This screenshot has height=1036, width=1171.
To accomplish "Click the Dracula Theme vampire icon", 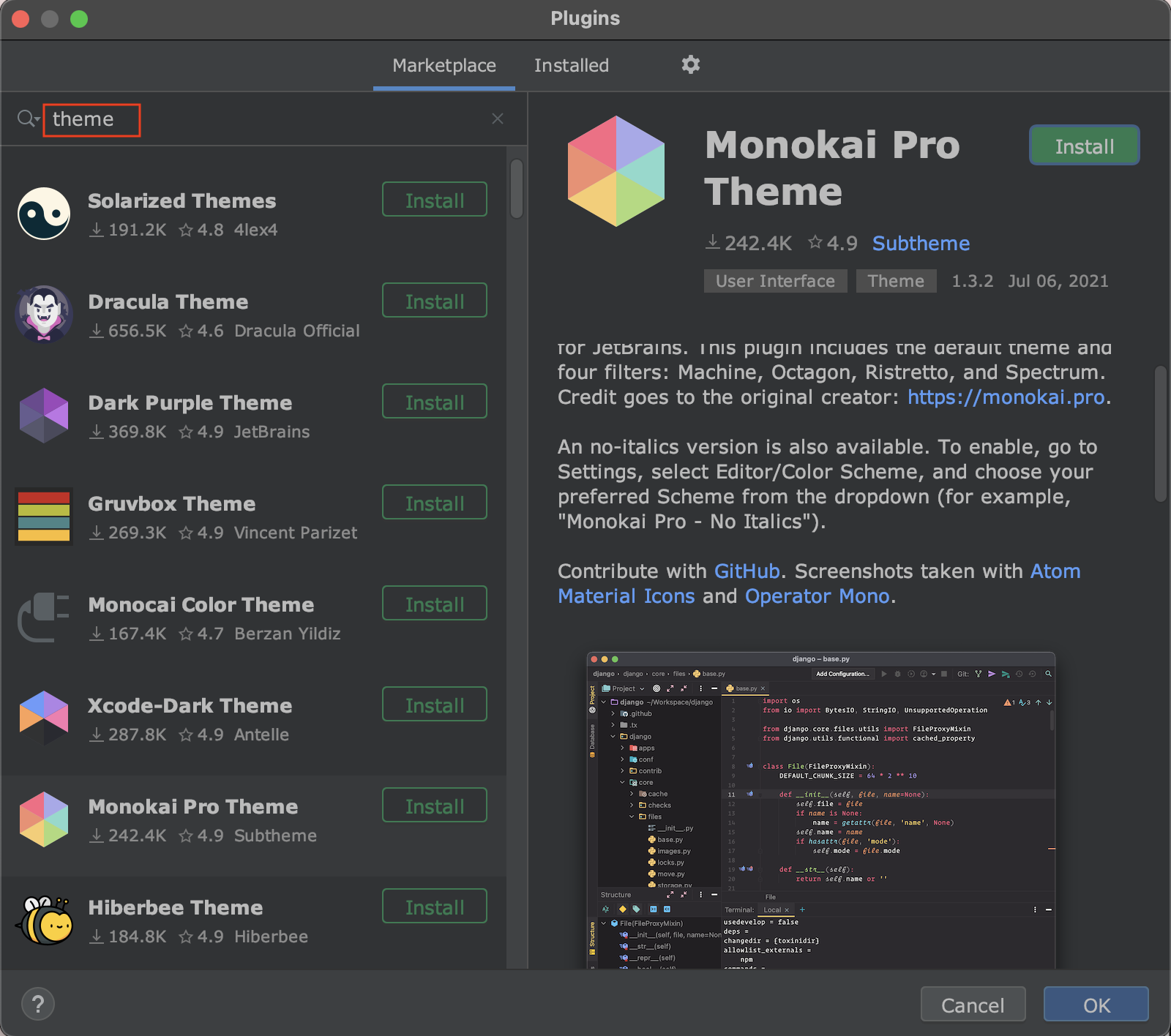I will (x=44, y=315).
